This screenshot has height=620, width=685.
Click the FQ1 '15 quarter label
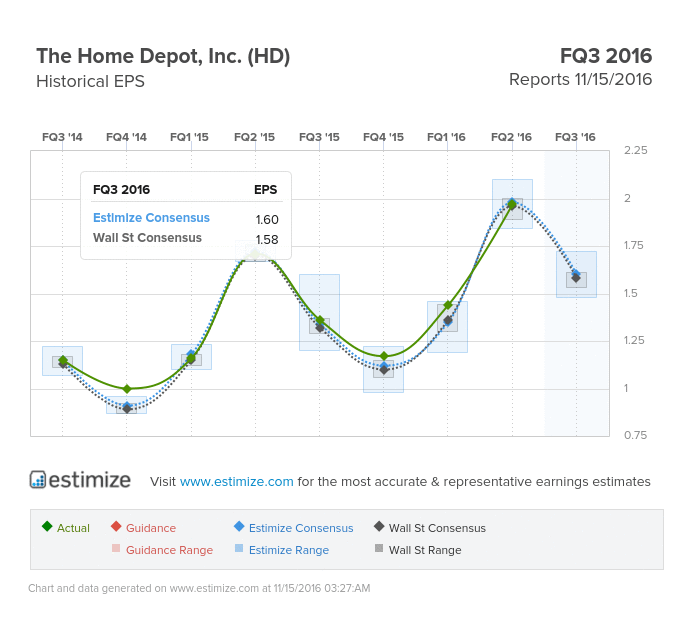pos(189,137)
